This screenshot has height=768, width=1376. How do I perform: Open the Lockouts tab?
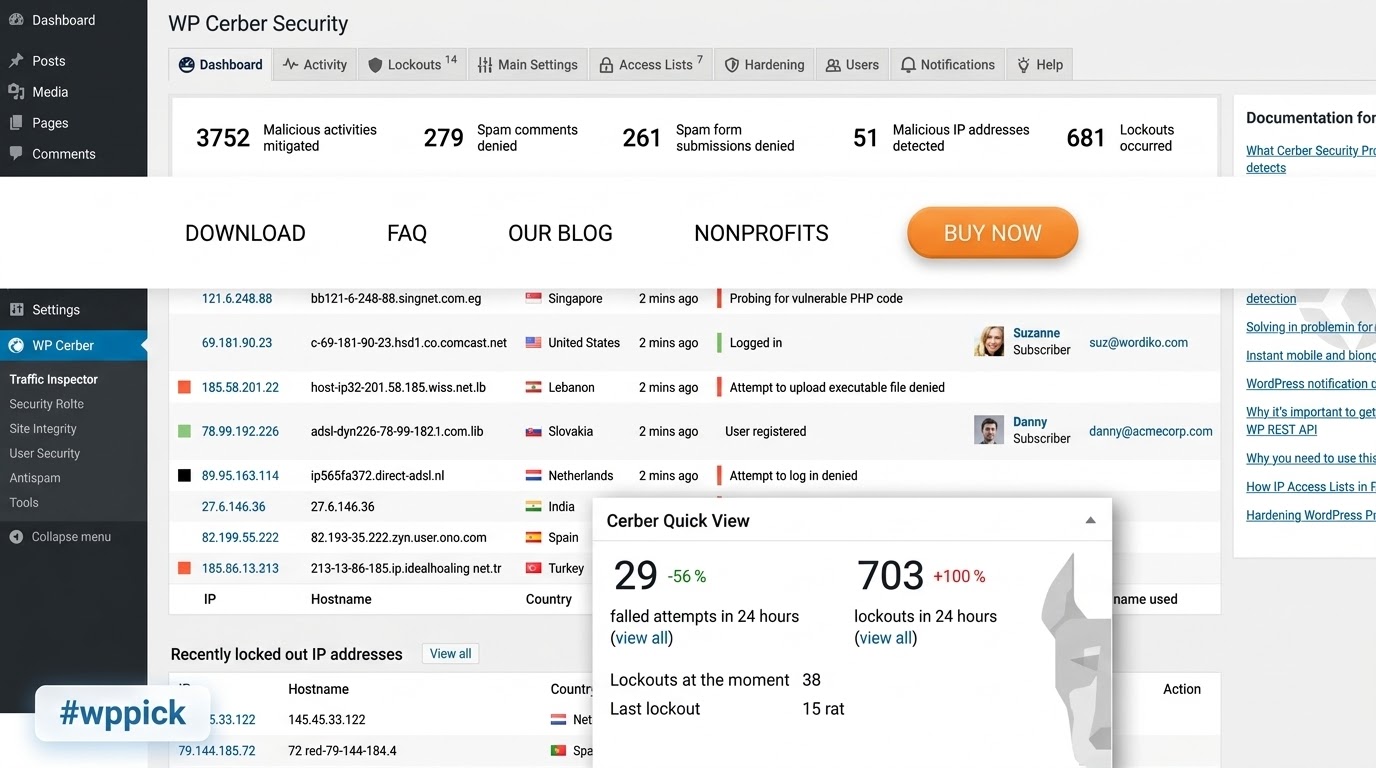[x=412, y=64]
